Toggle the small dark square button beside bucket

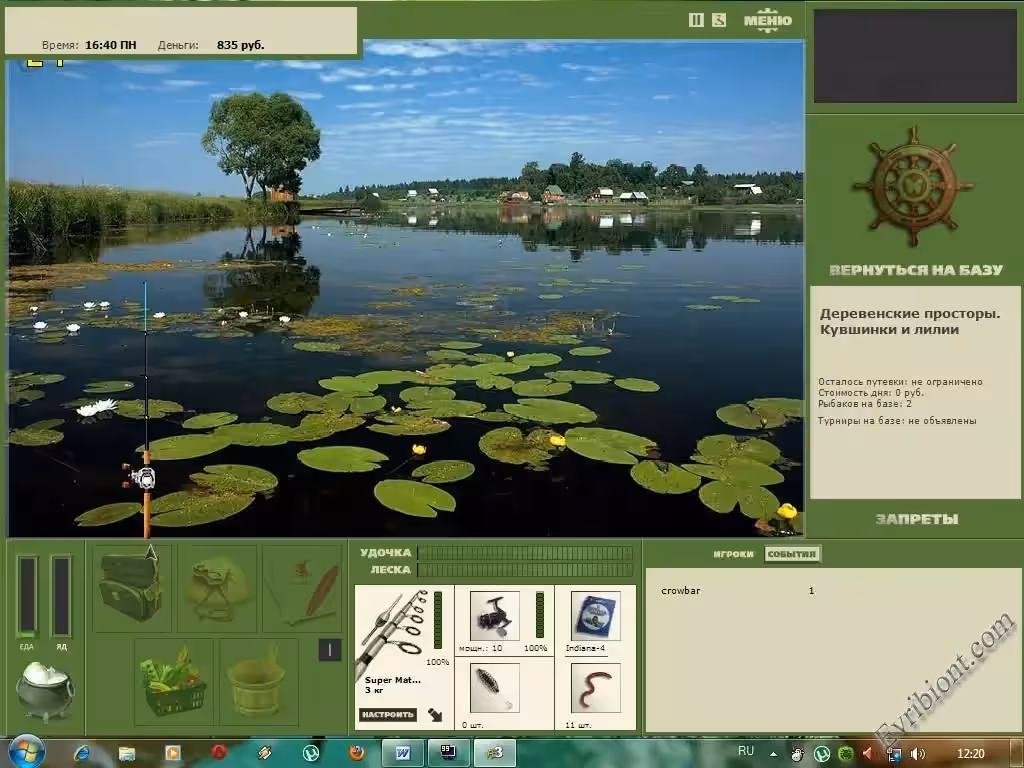pos(330,651)
